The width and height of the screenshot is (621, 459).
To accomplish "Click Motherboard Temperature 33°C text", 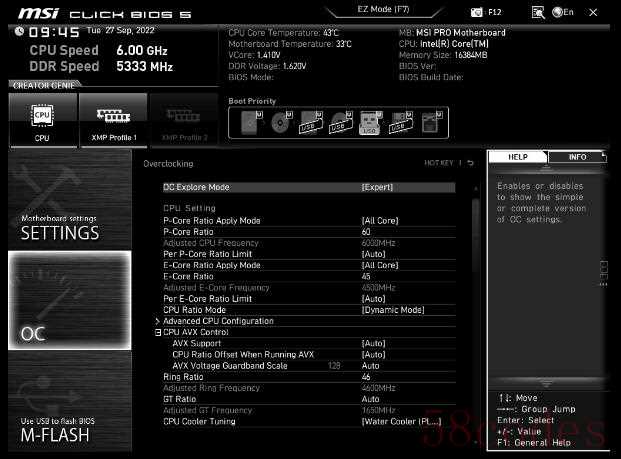I will (290, 44).
